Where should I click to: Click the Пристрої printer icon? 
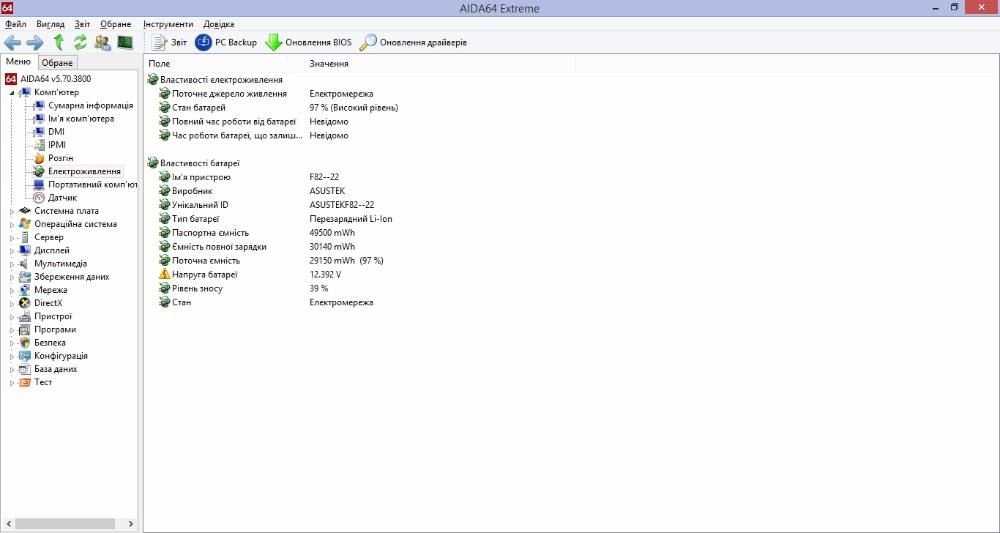[x=25, y=316]
